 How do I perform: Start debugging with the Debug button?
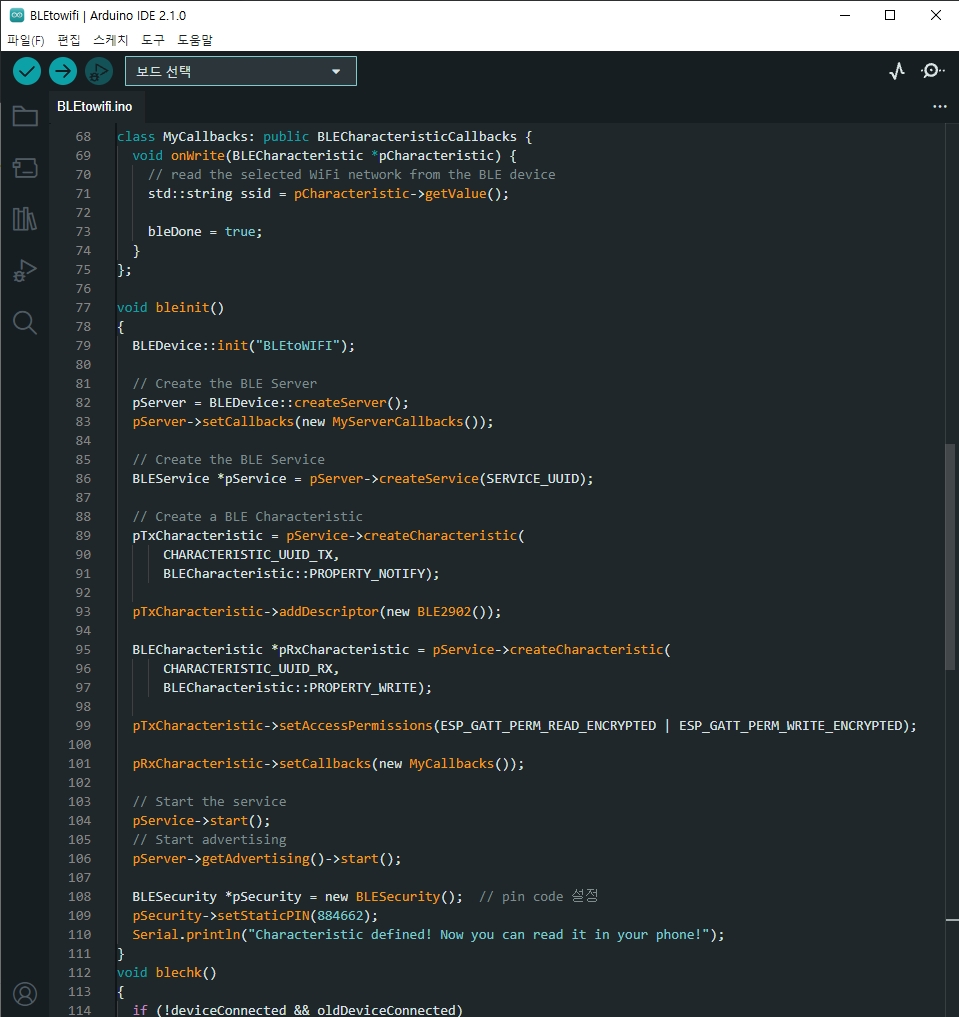[98, 71]
